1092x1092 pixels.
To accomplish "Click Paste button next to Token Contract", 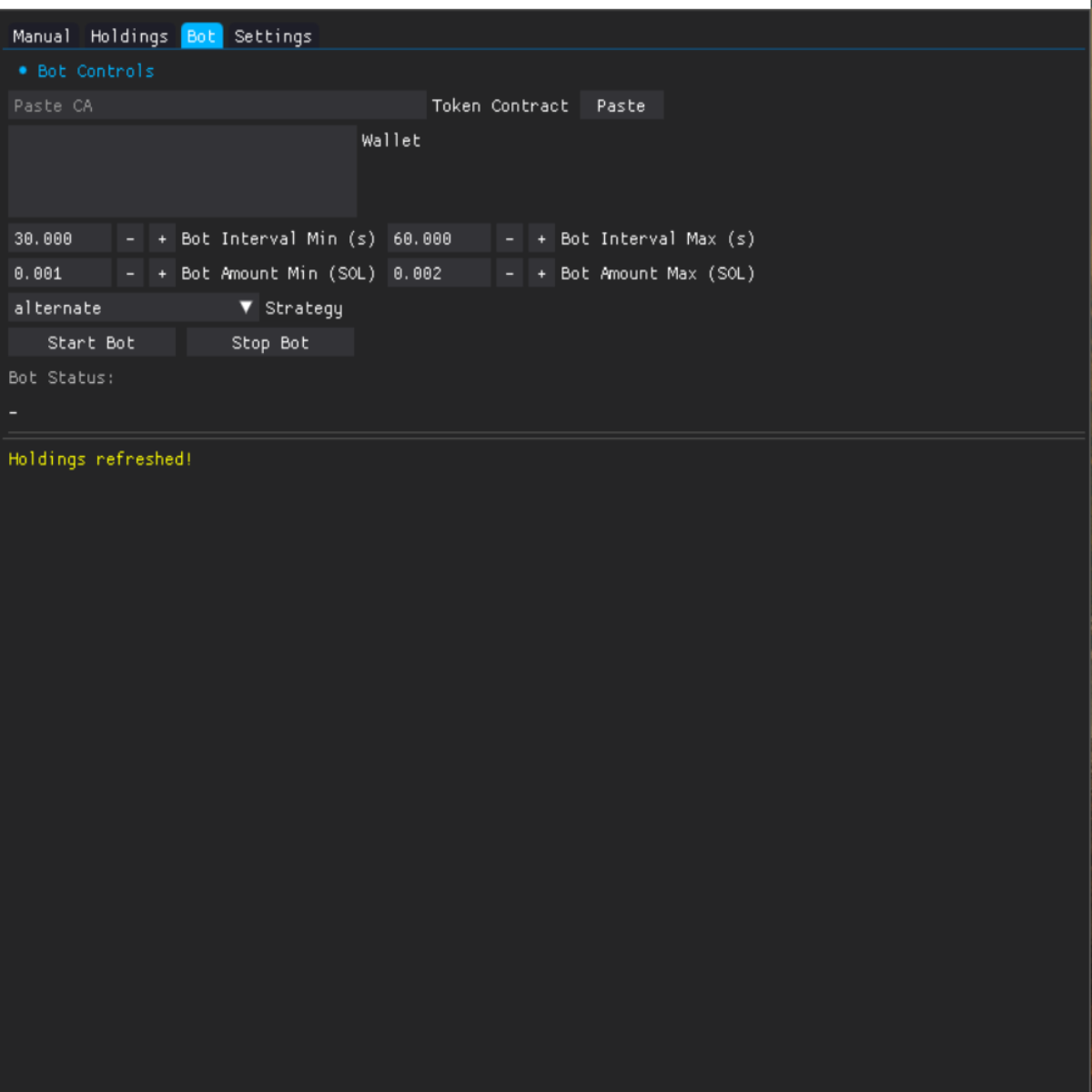I will (x=621, y=106).
